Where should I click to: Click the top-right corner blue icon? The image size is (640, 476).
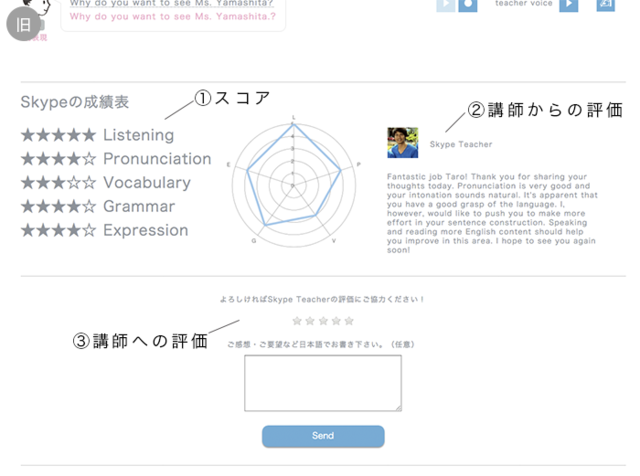click(x=606, y=5)
